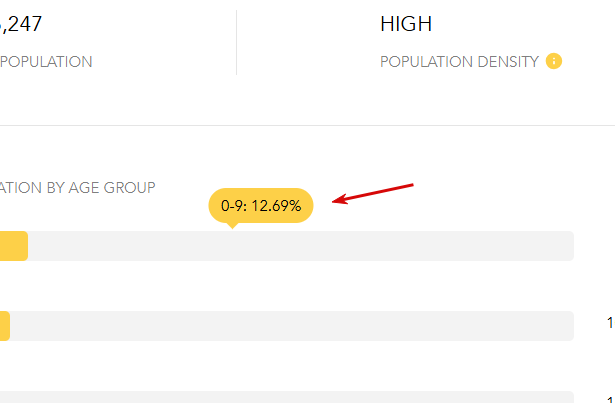The width and height of the screenshot is (615, 403).
Task: Click the tooltip's small downward pointer caret
Action: pyautogui.click(x=232, y=225)
